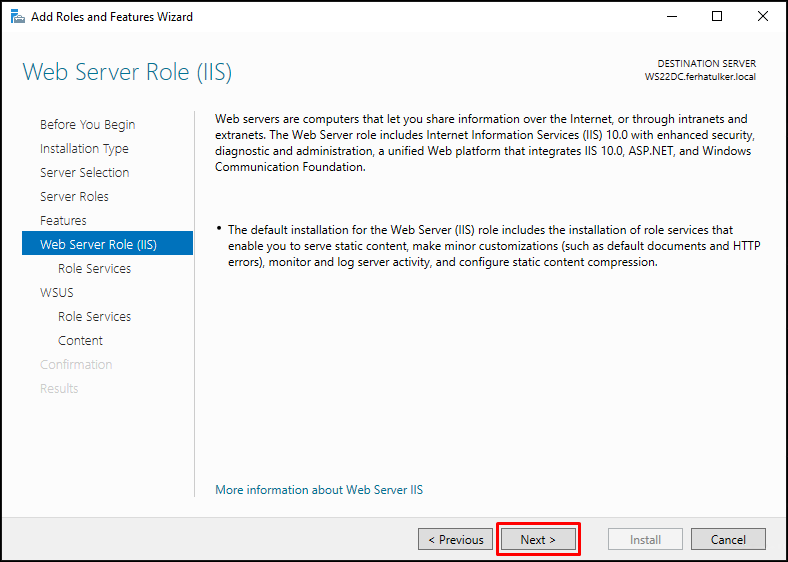Click the Previous button

455,539
